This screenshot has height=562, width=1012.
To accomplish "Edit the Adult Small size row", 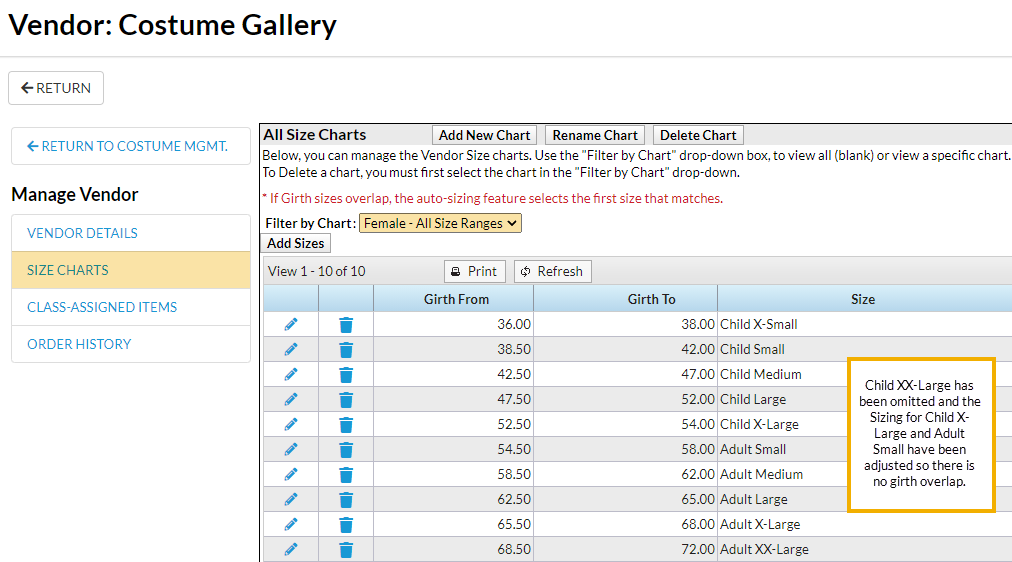I will point(291,449).
